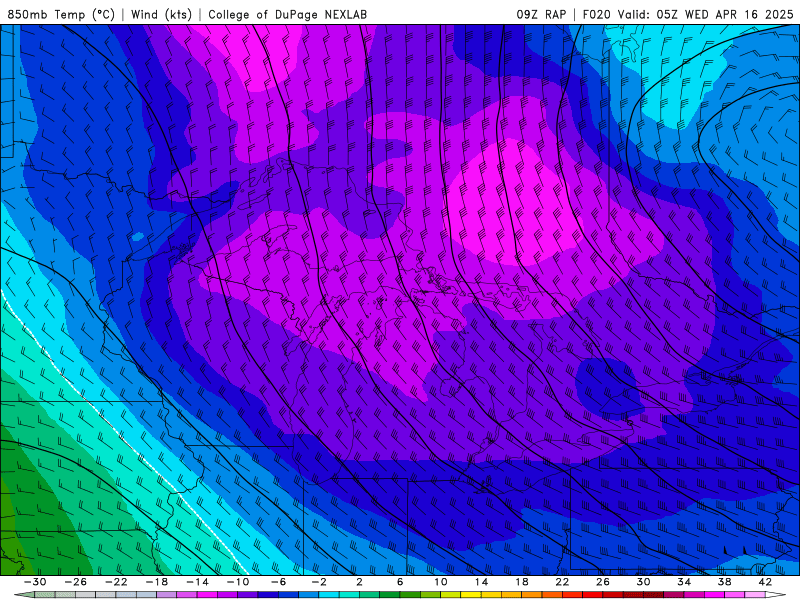
Task: Click the "College of DuPage NEXLAB" text
Action: click(x=287, y=15)
